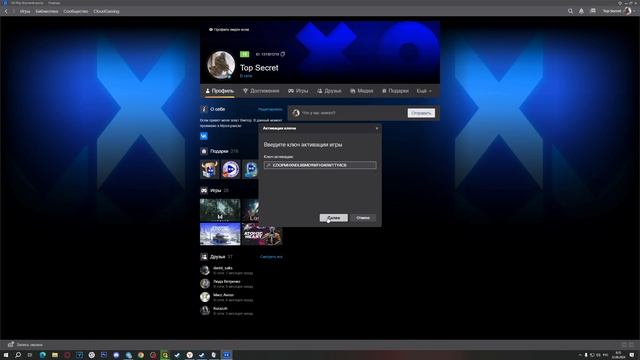Click the Игры section gamepad icon
Image resolution: width=640 pixels, height=360 pixels.
tap(204, 190)
